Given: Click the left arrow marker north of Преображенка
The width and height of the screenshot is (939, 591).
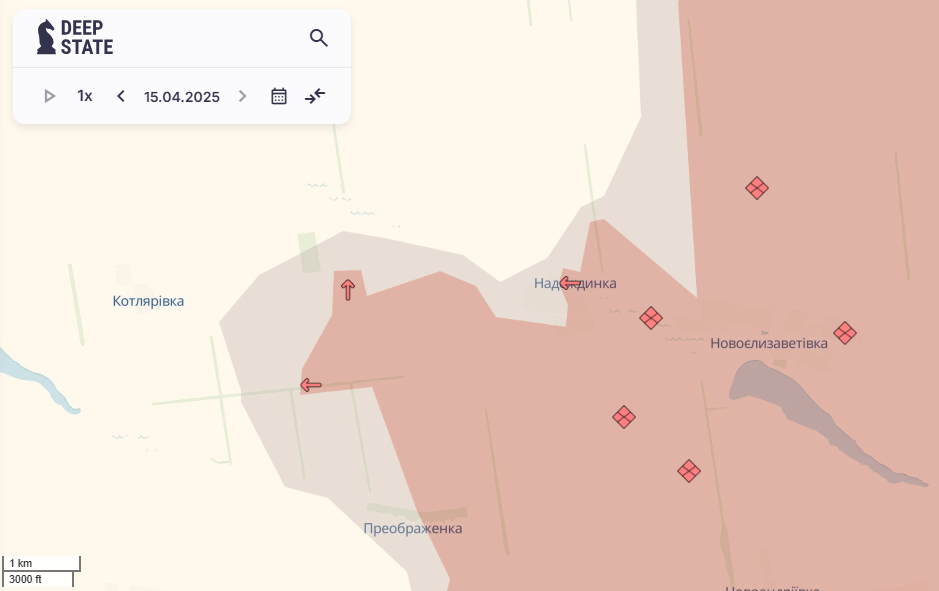Looking at the screenshot, I should tap(311, 385).
